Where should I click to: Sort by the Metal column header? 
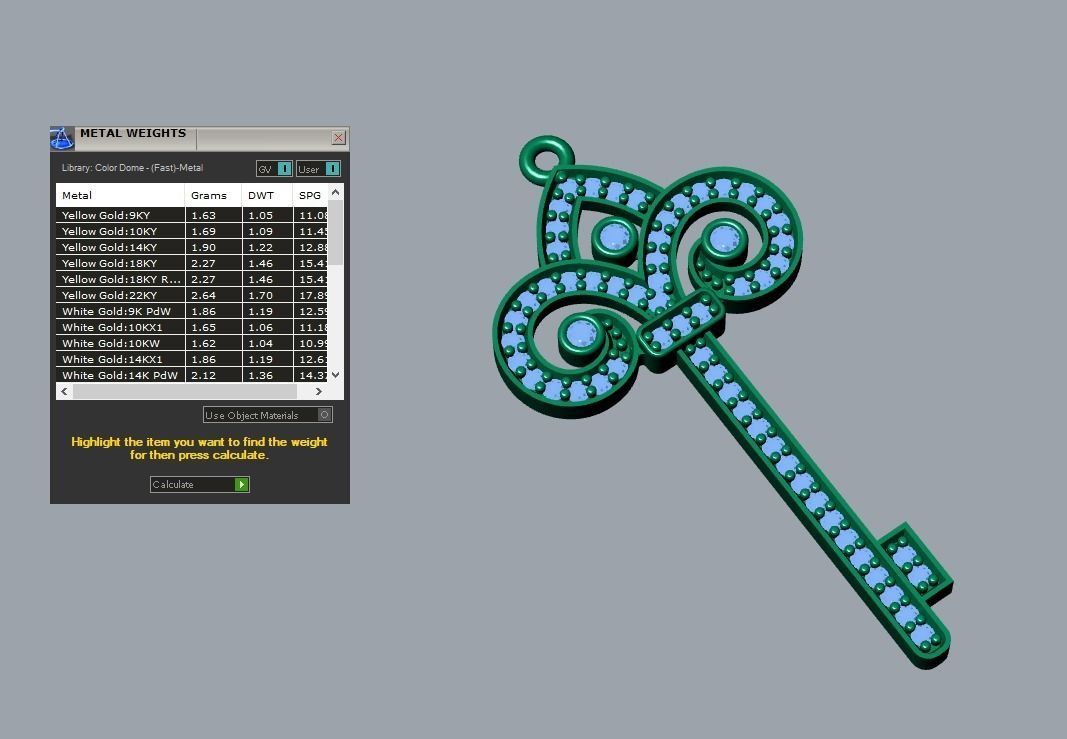click(x=120, y=195)
